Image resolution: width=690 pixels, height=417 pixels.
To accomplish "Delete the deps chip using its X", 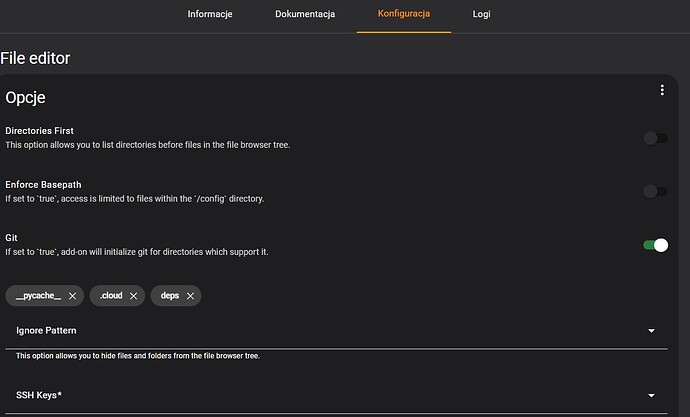I will click(x=190, y=296).
